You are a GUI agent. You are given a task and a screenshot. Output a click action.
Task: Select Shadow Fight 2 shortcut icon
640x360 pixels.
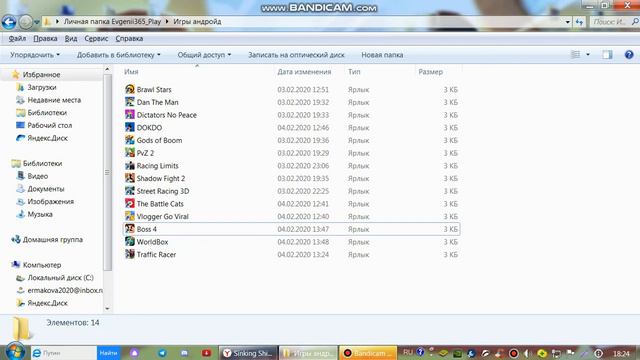pyautogui.click(x=130, y=178)
